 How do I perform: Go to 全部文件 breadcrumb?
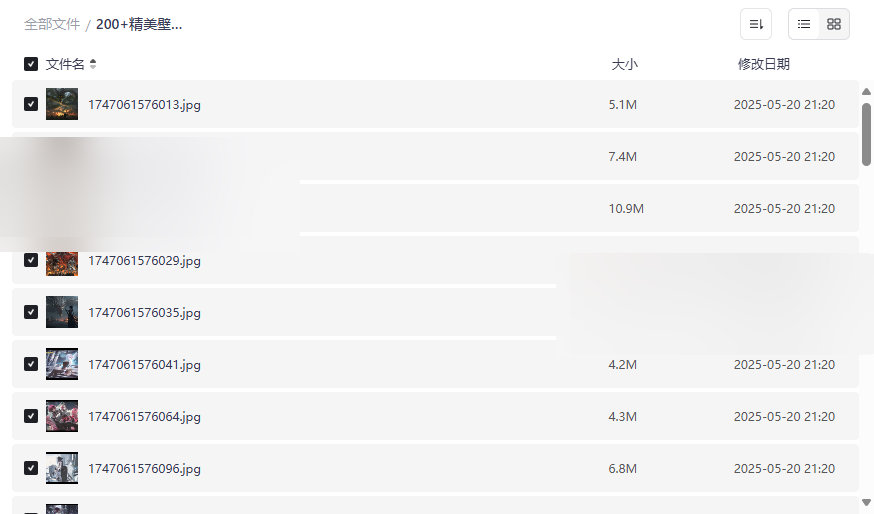[52, 24]
